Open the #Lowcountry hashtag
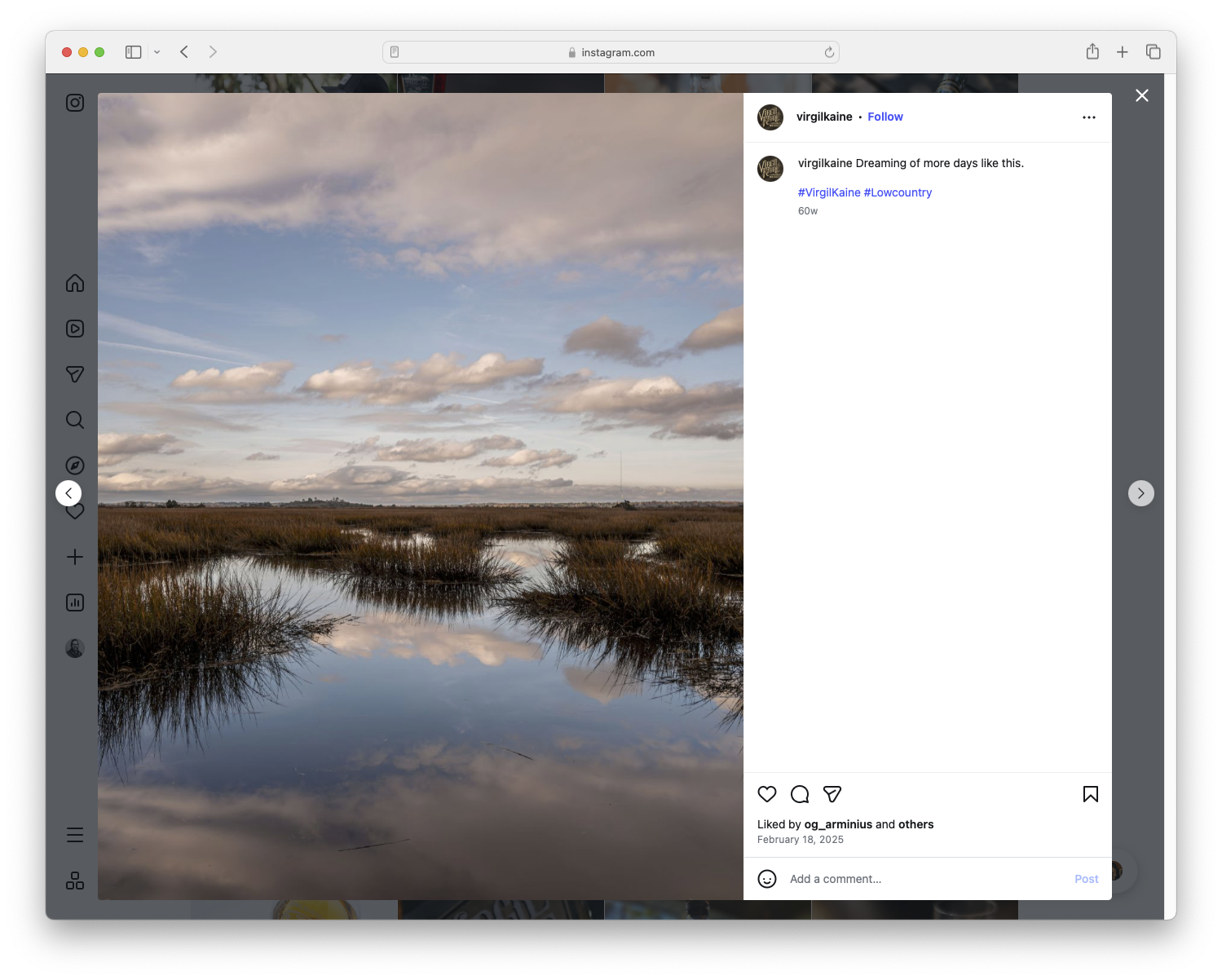 898,192
